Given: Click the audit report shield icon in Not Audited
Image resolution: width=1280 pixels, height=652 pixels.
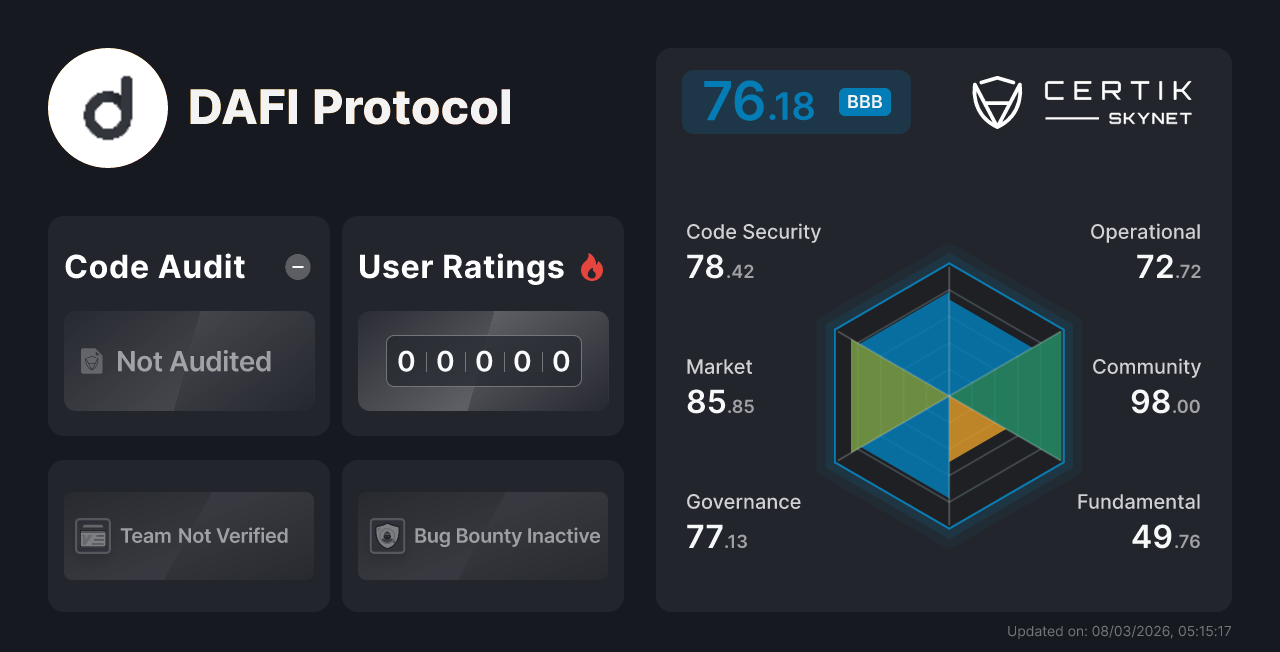Looking at the screenshot, I should click(90, 362).
